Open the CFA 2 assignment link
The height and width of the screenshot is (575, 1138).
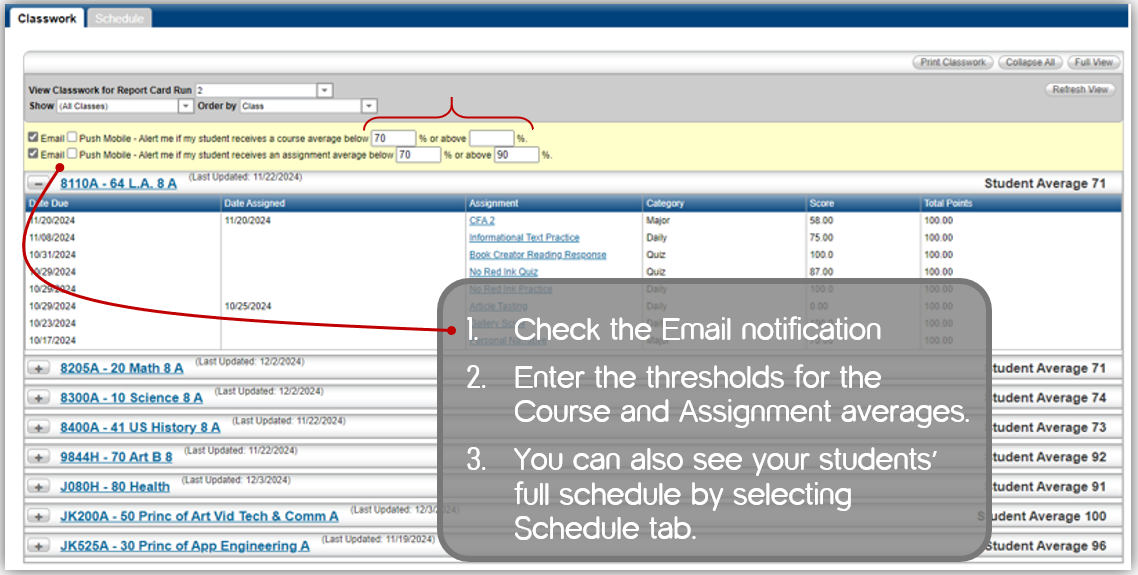click(x=482, y=221)
